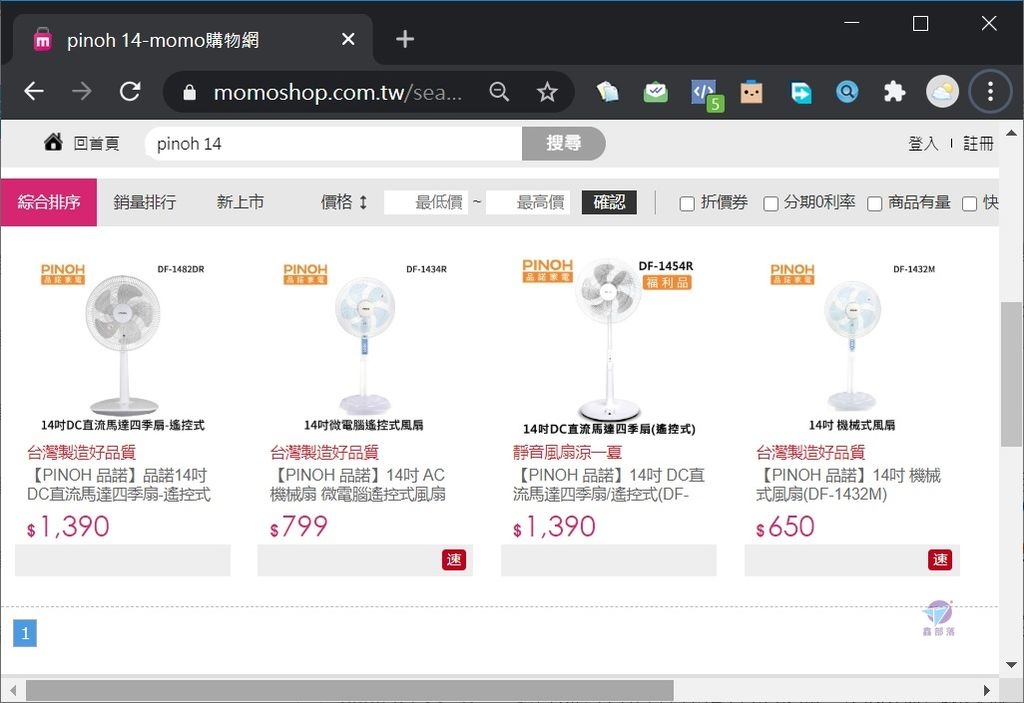Click the browser forward arrow
1024x703 pixels.
coord(82,91)
